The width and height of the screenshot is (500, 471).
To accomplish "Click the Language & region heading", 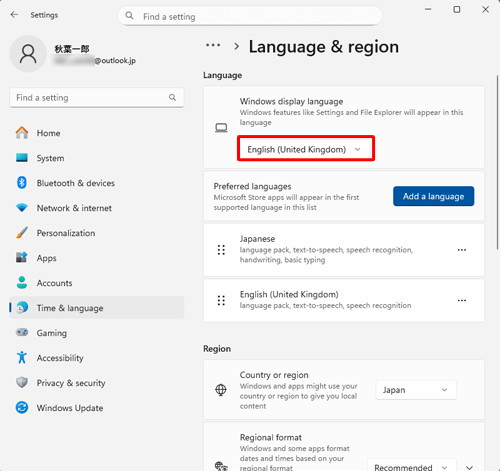I will [x=324, y=47].
